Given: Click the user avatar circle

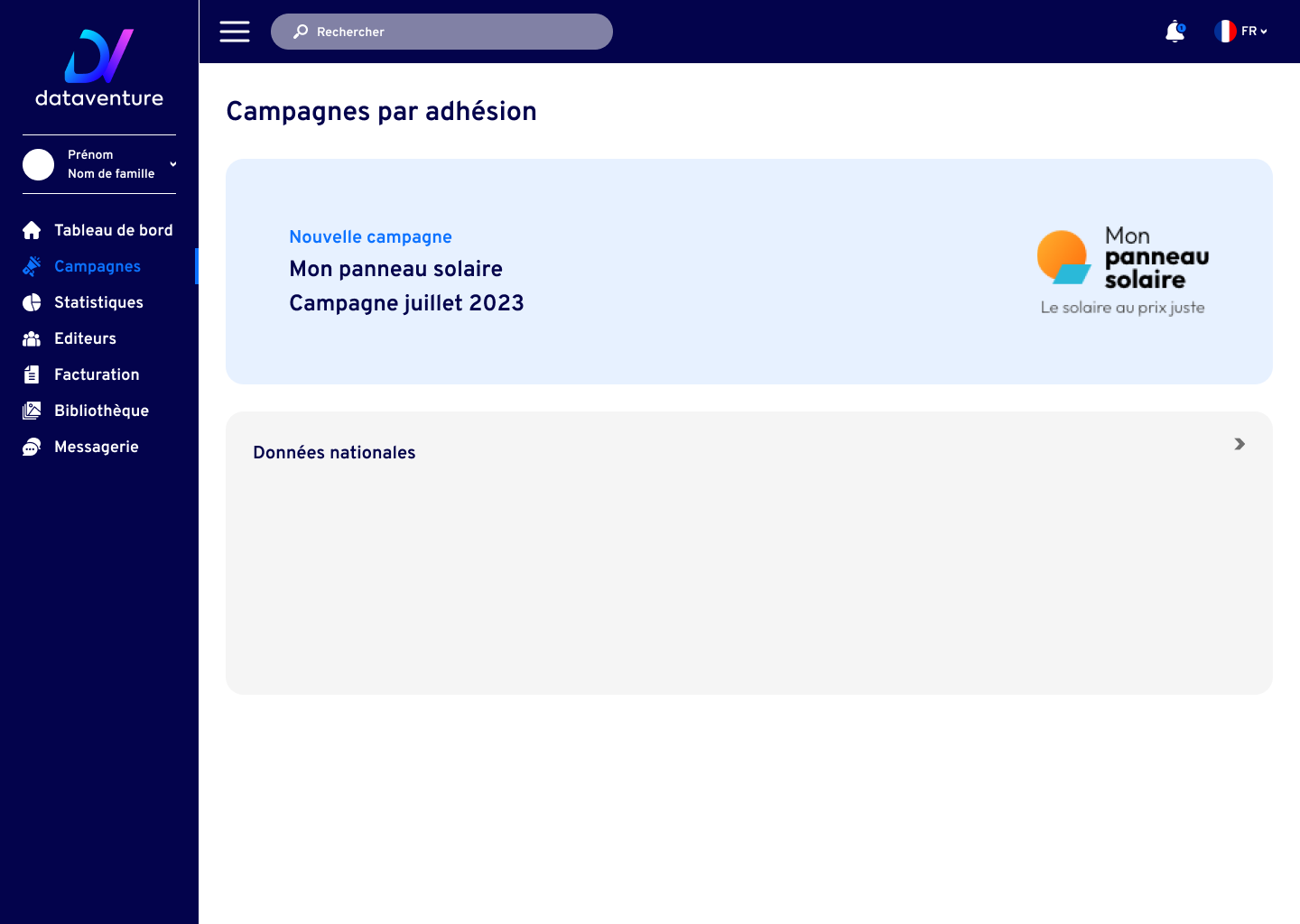Looking at the screenshot, I should pyautogui.click(x=38, y=164).
